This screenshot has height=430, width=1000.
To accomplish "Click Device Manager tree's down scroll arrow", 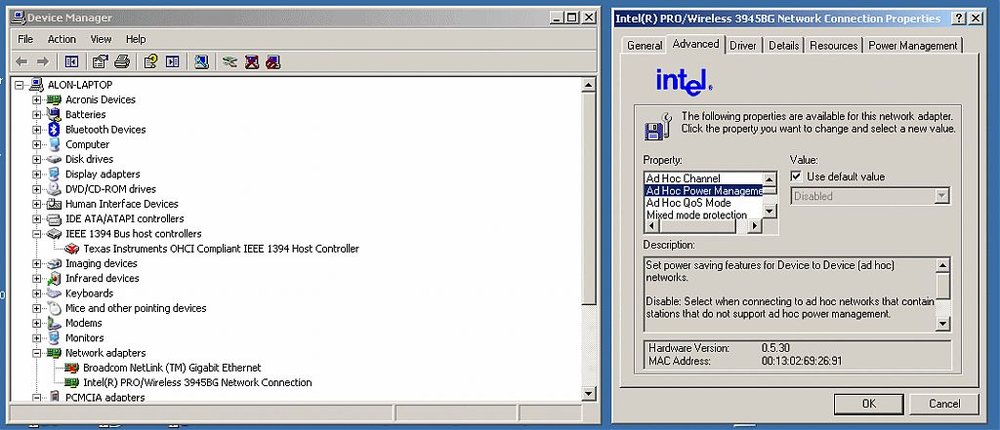I will pos(589,393).
